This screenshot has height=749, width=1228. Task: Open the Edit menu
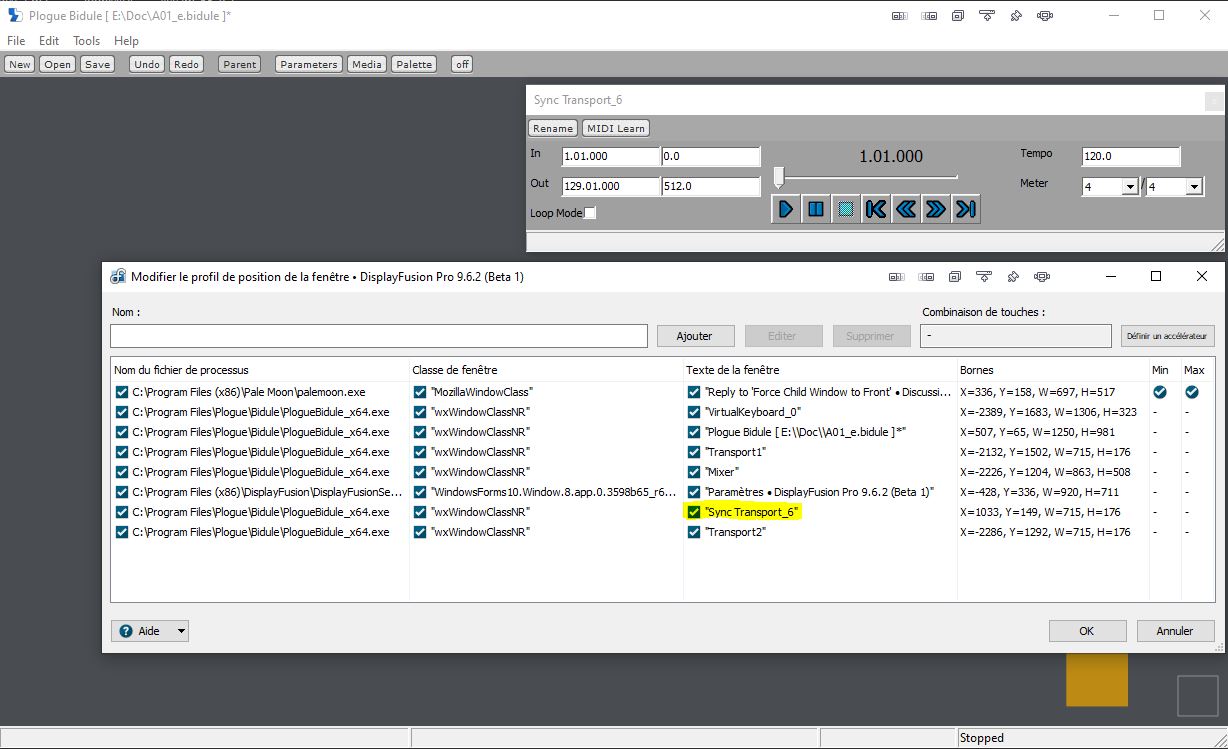click(x=49, y=41)
